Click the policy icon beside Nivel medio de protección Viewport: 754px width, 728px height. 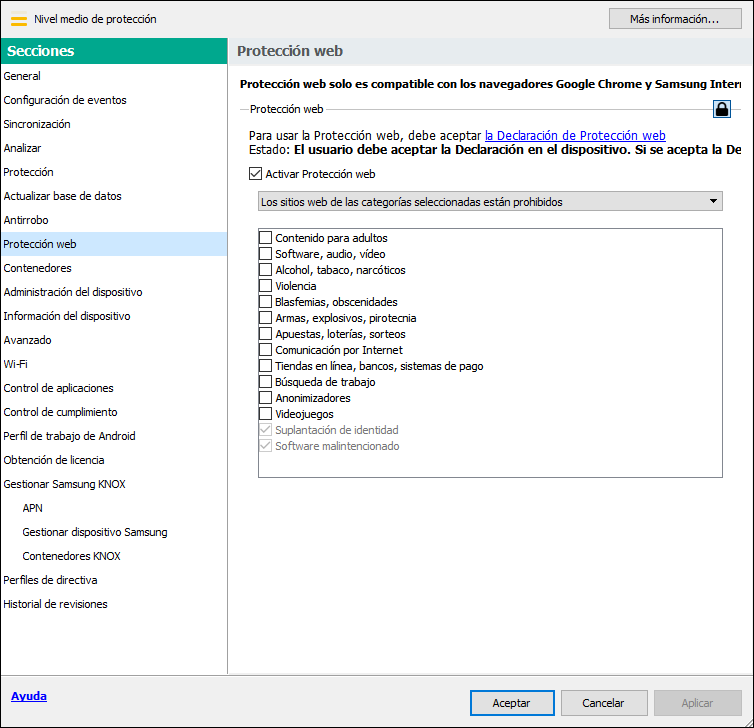tap(18, 19)
